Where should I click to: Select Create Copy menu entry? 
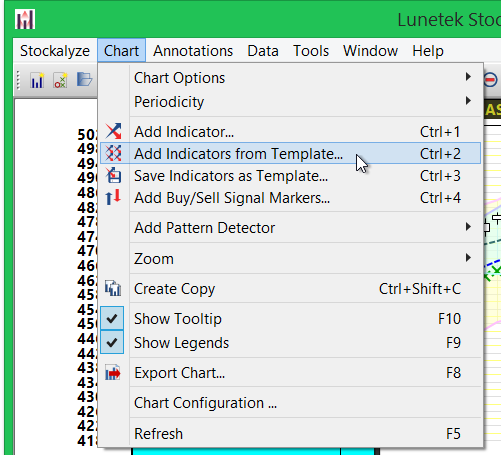click(x=290, y=289)
